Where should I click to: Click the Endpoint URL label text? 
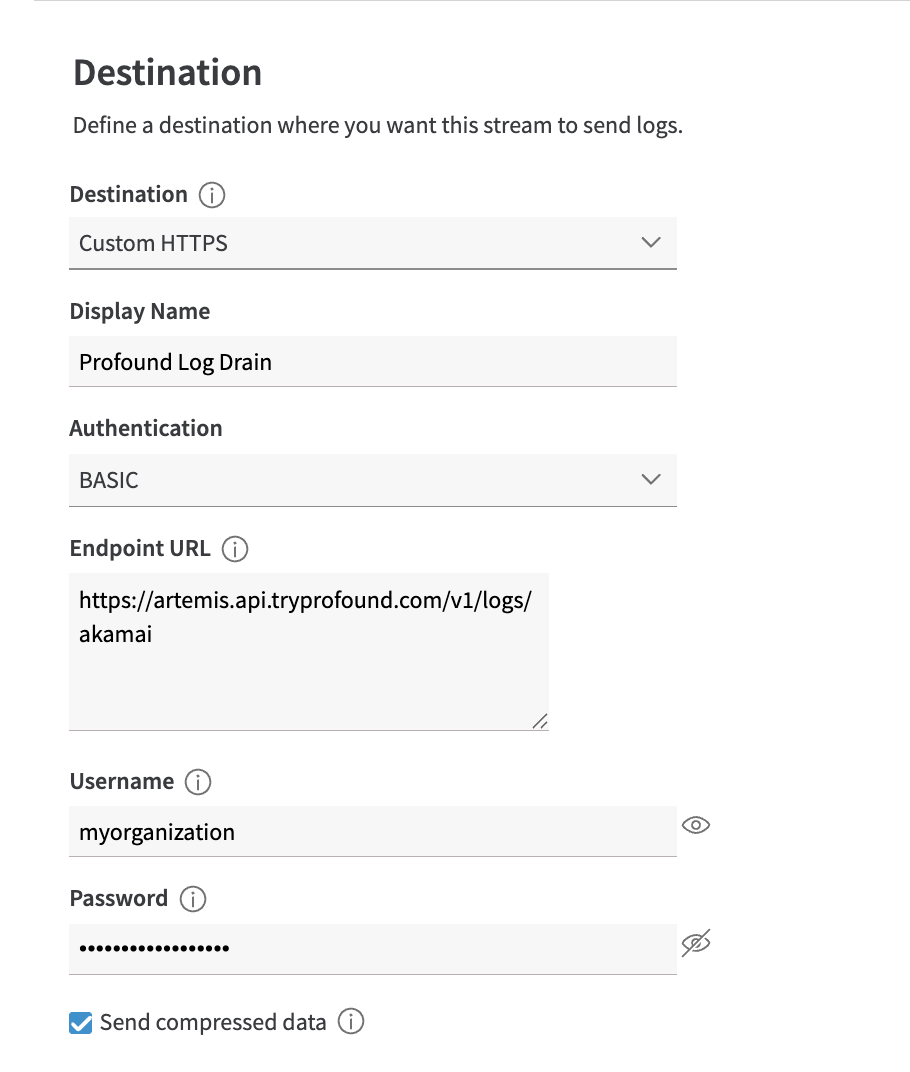coord(140,548)
